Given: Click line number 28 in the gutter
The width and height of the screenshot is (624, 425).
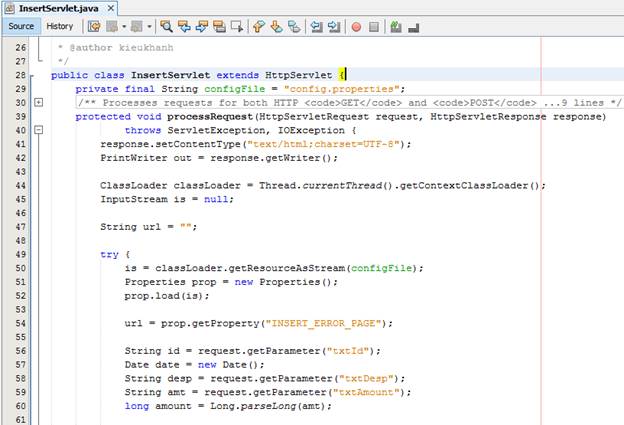Looking at the screenshot, I should (x=21, y=75).
